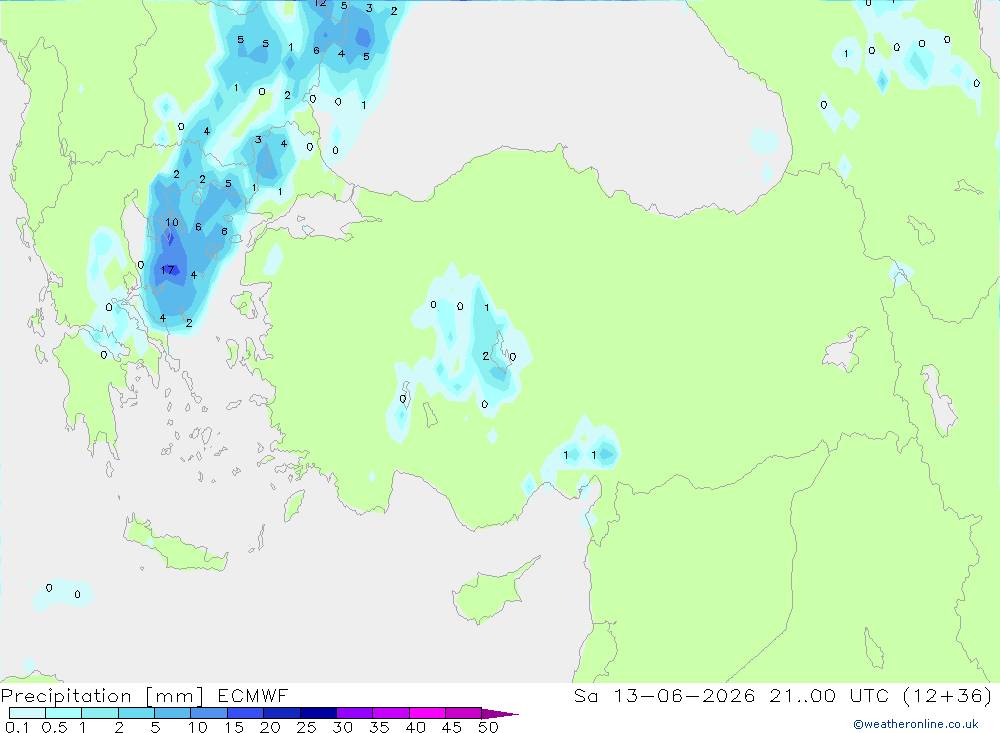Click the '21..00 UTC' time text
1000x733 pixels.
click(x=829, y=696)
